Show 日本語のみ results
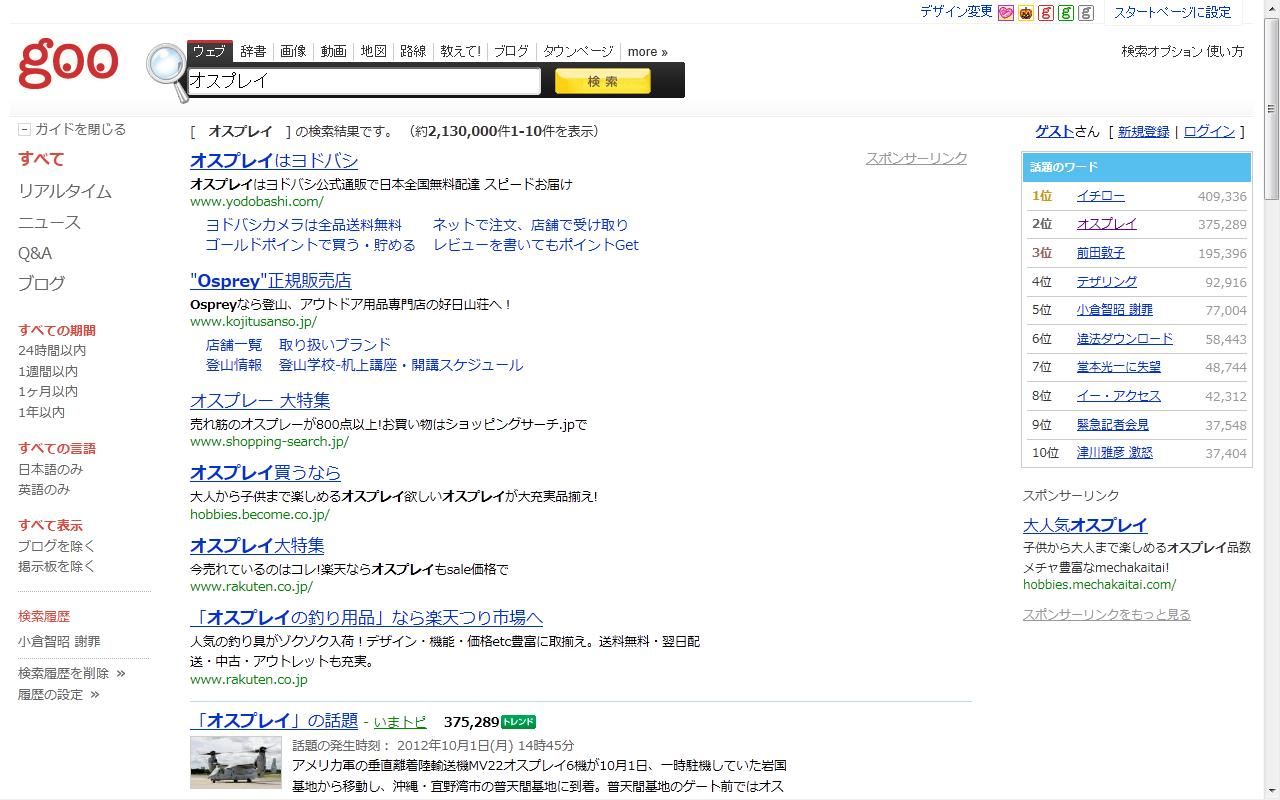This screenshot has height=800, width=1280. point(50,469)
